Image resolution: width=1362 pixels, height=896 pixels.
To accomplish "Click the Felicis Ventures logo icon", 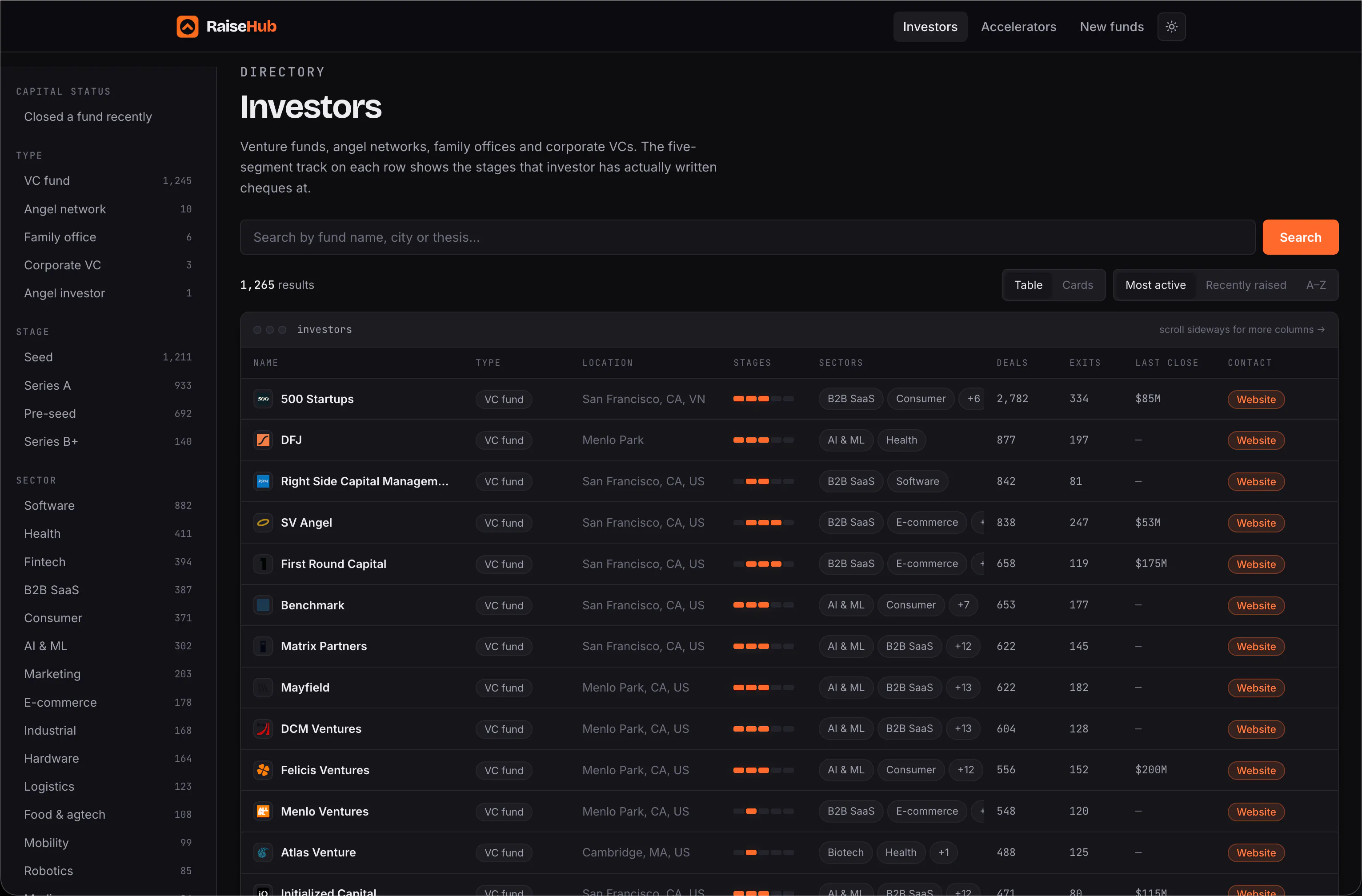I will click(x=263, y=770).
